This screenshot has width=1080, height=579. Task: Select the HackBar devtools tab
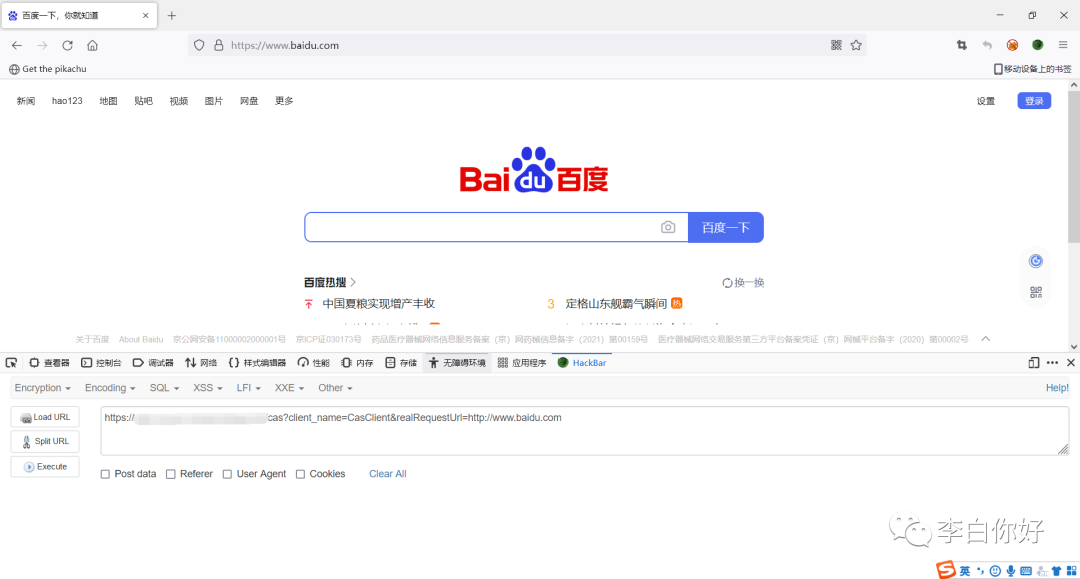[581, 363]
